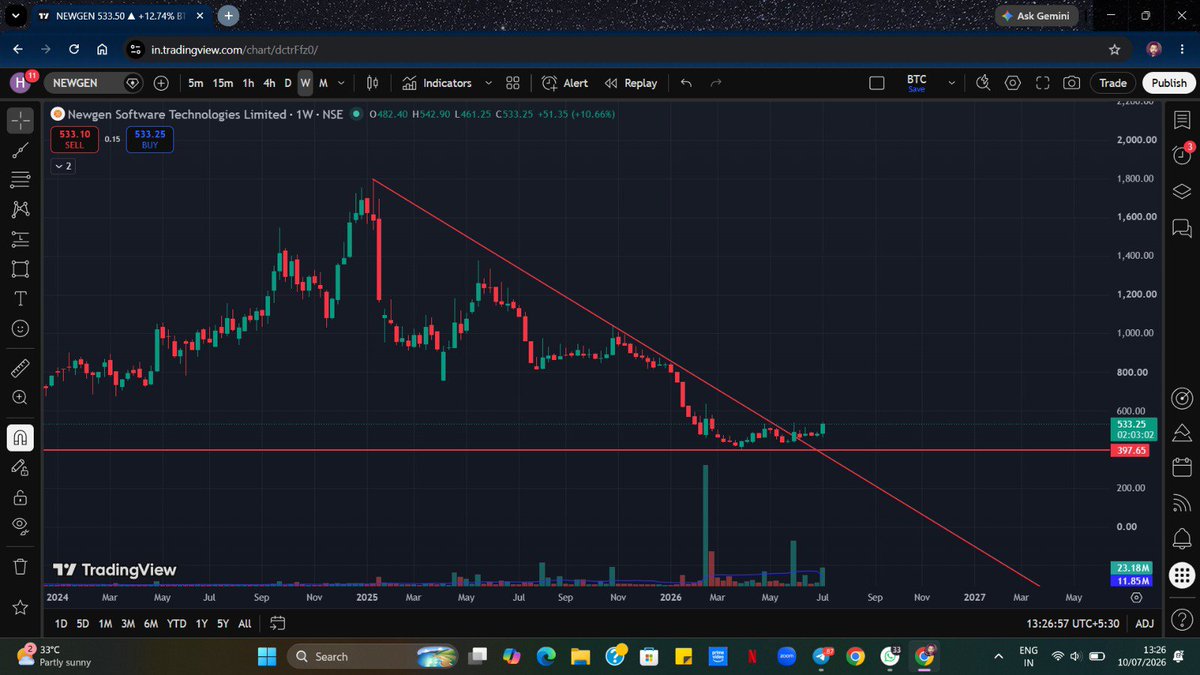Toggle stay in drawing mode
Image resolution: width=1200 pixels, height=675 pixels.
pos(20,467)
